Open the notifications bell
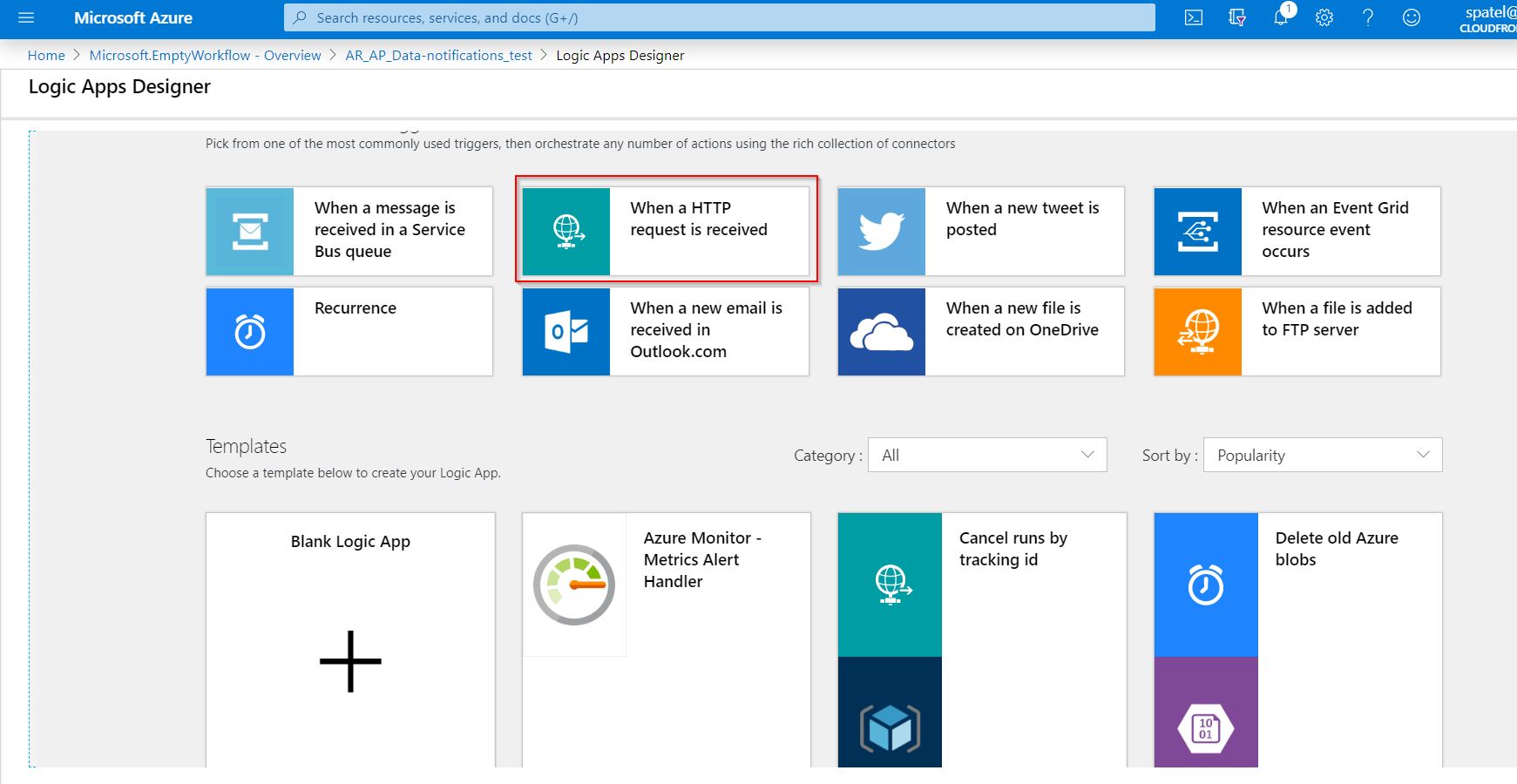 tap(1281, 17)
